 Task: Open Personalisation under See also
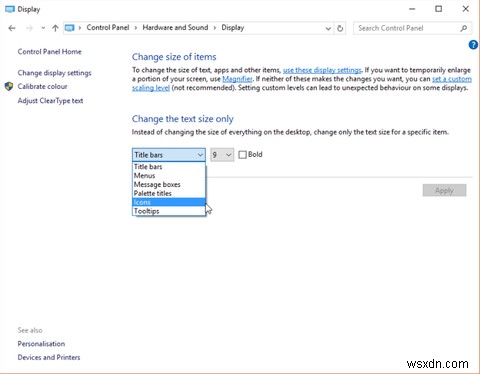pos(41,344)
